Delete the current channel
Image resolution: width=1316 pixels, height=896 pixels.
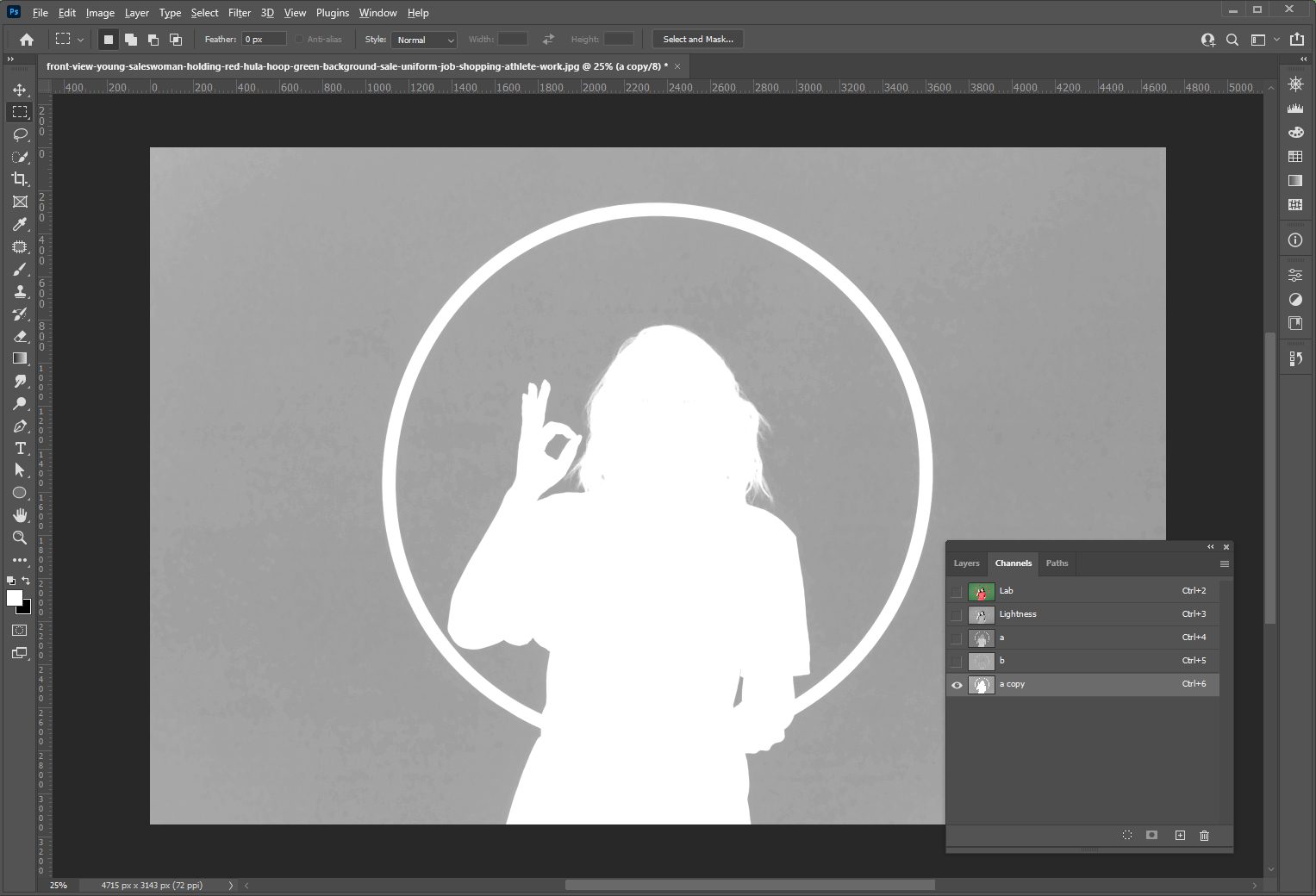pos(1204,835)
